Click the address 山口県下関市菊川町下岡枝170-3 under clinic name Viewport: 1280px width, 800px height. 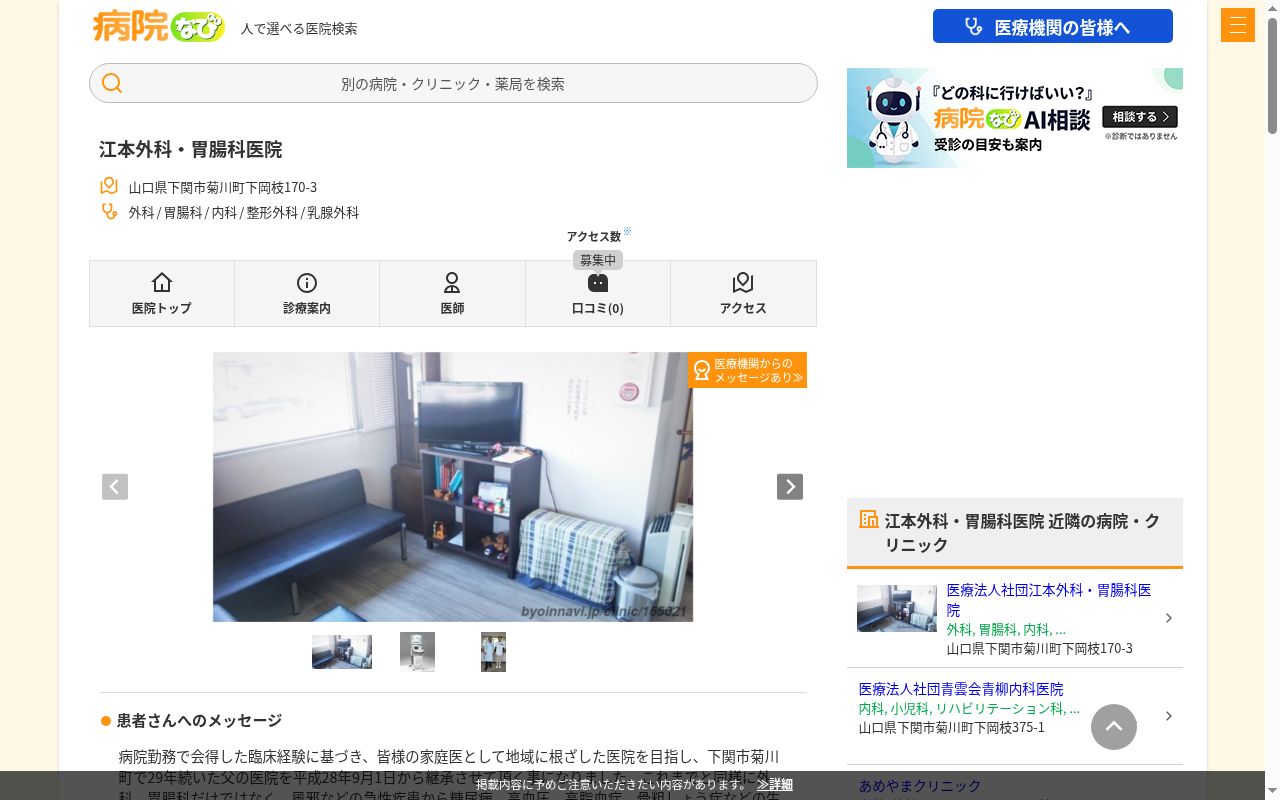[223, 187]
